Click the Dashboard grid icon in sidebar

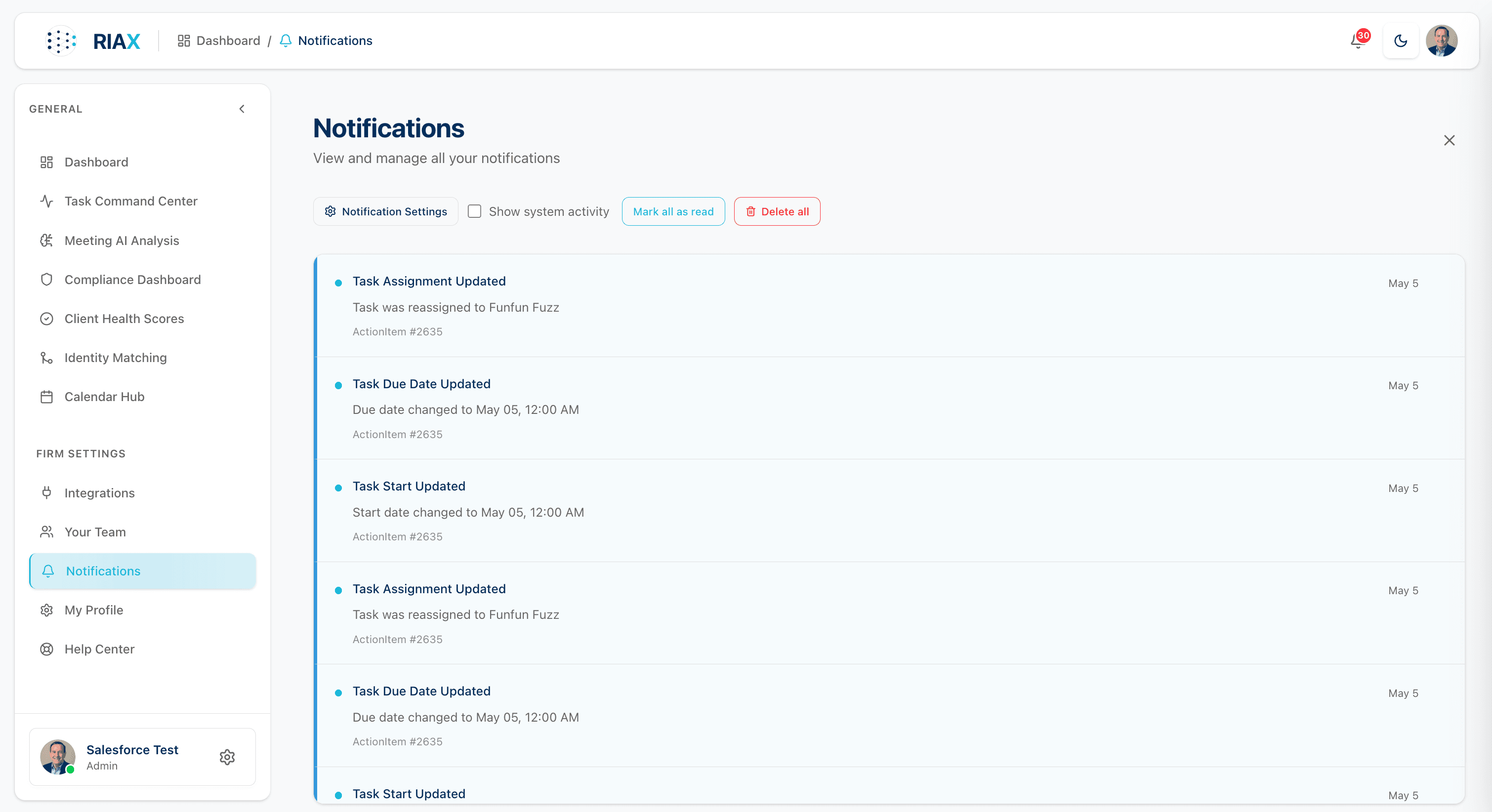coord(47,162)
